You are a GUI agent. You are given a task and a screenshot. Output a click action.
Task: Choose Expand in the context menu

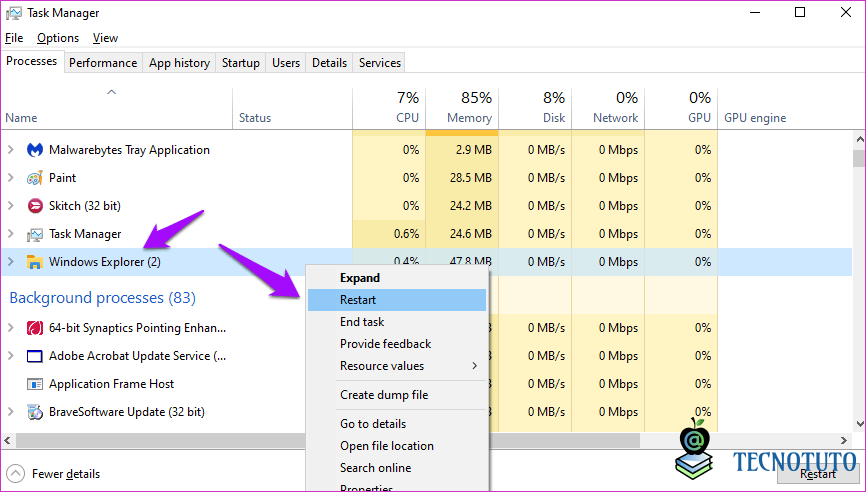[x=397, y=278]
